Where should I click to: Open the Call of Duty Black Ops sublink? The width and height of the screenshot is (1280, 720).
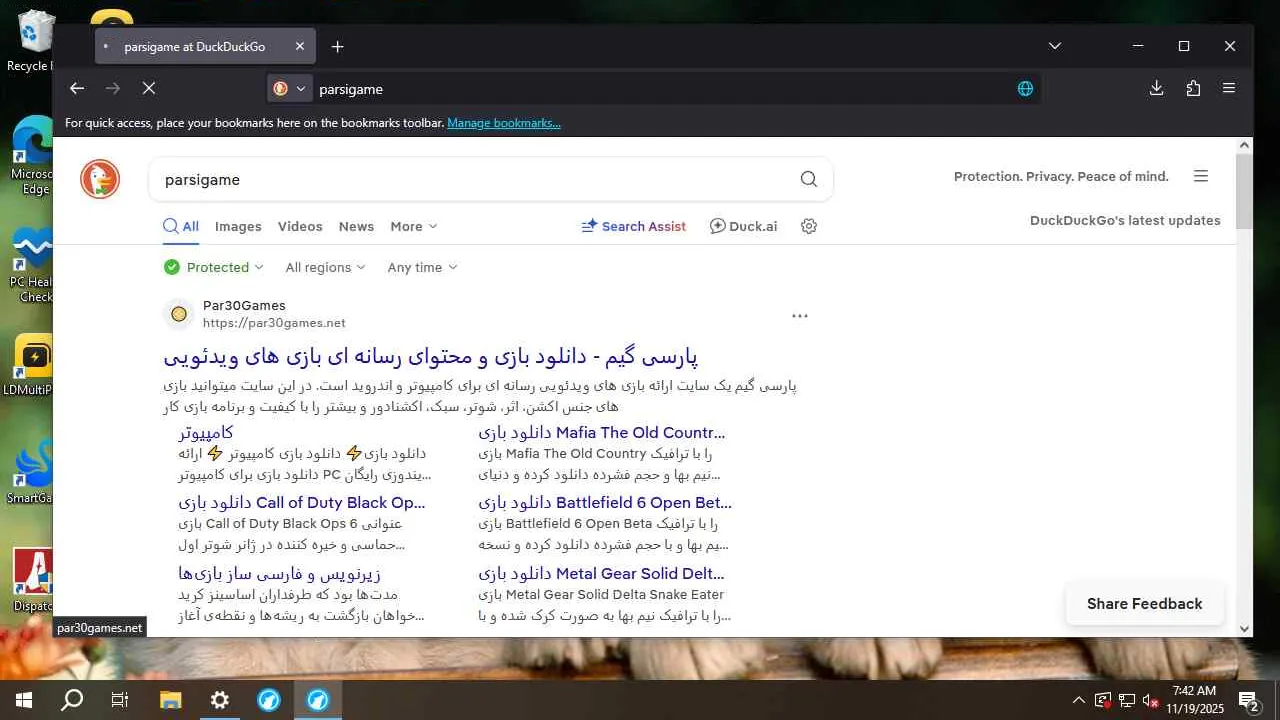302,503
